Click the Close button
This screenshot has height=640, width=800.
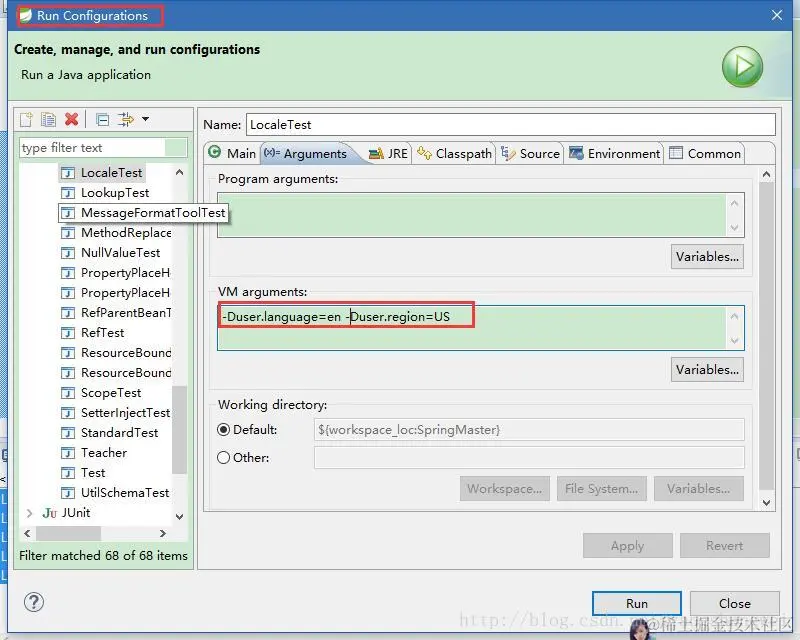click(x=735, y=603)
